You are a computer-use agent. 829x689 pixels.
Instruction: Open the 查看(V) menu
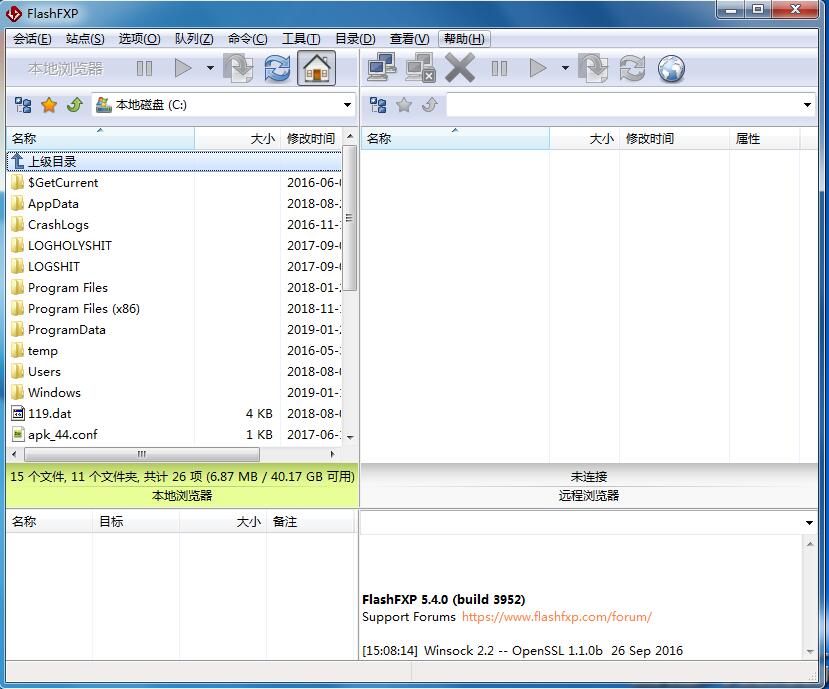point(410,39)
